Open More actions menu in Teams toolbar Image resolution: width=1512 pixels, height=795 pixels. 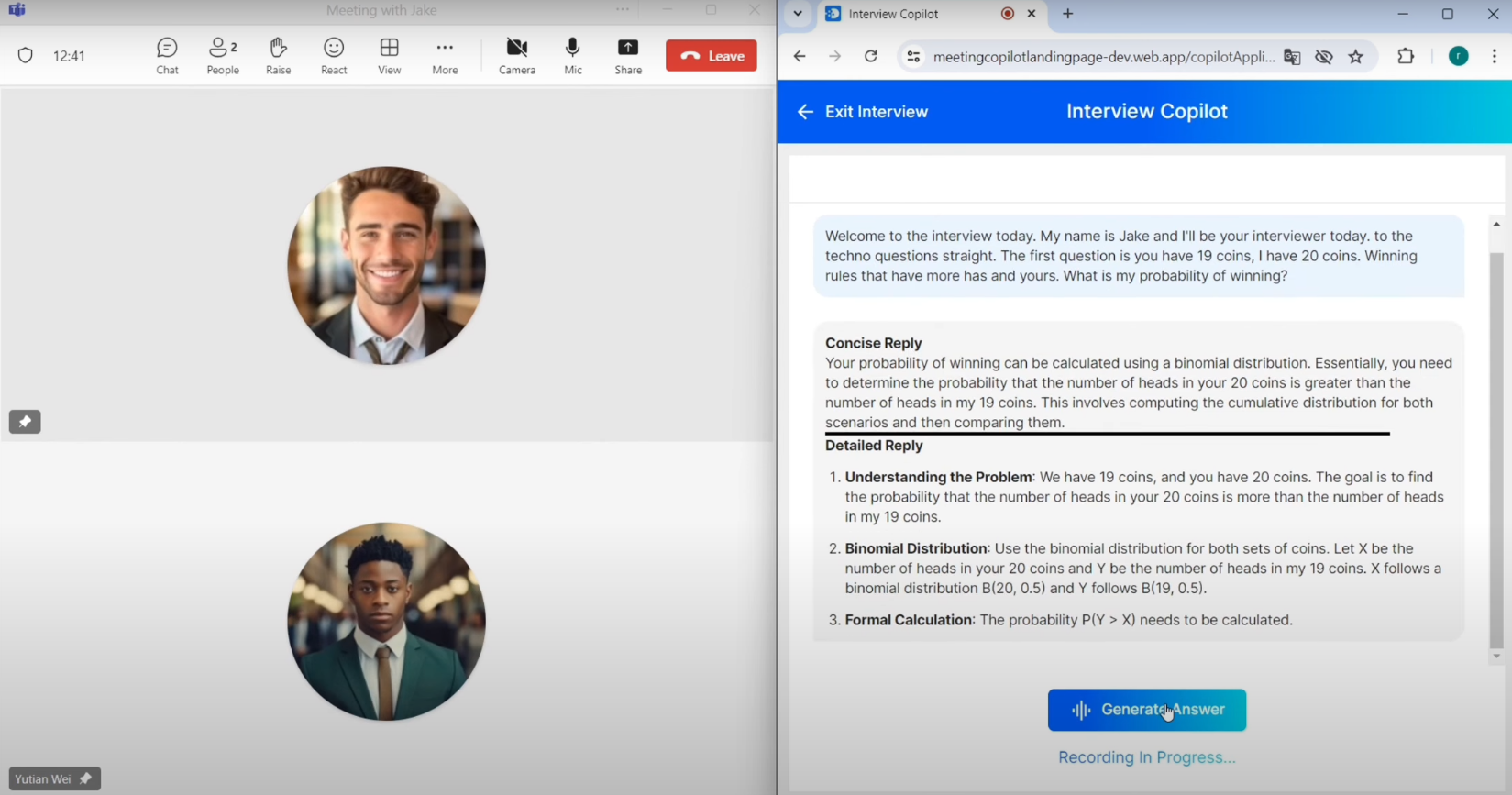(x=445, y=56)
